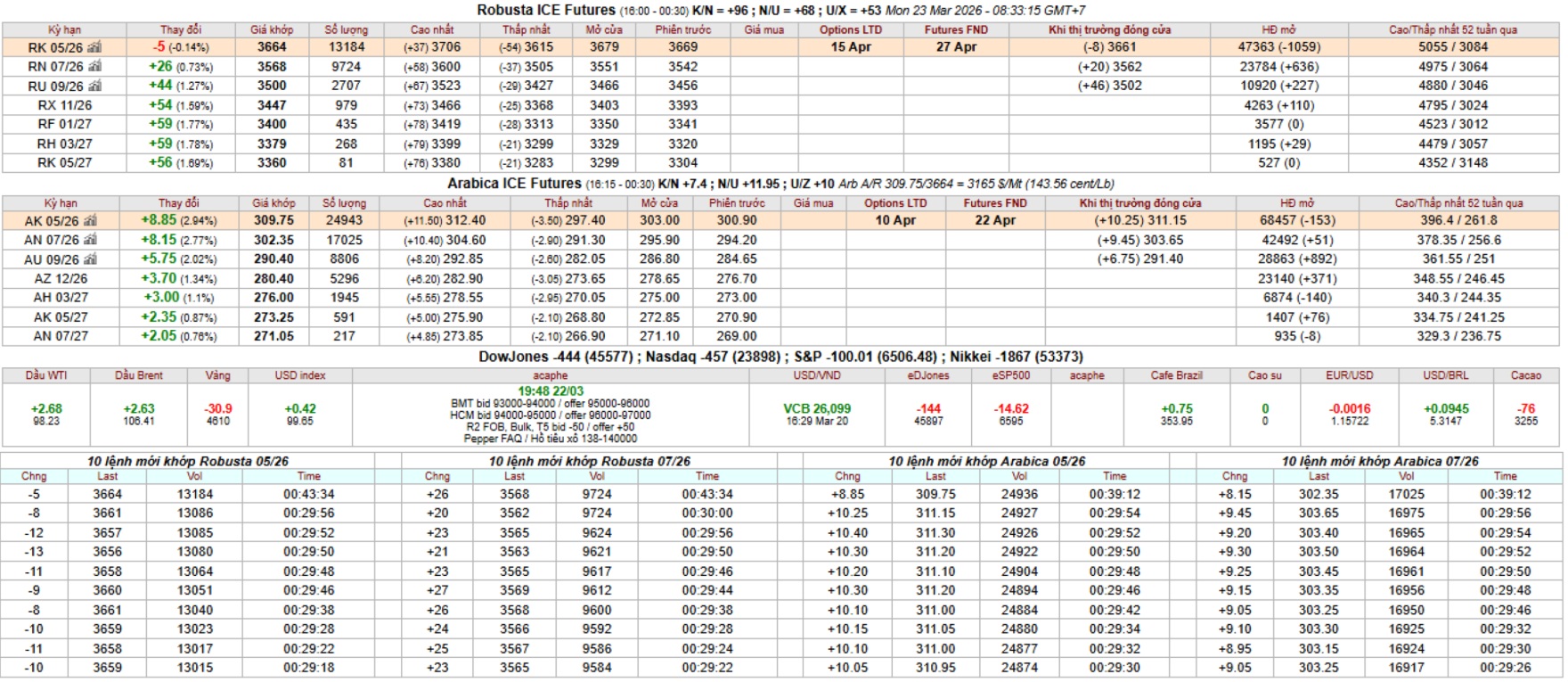The image size is (1568, 682).
Task: Click the 'Vàng' gold price header
Action: point(217,375)
